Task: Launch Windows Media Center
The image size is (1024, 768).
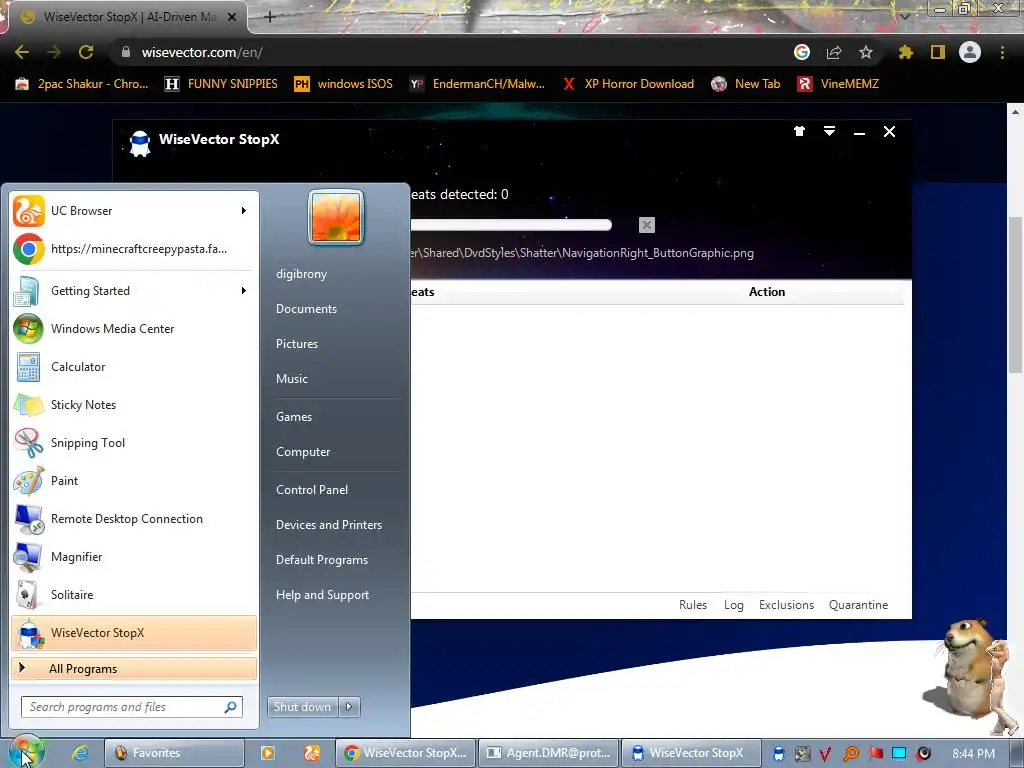Action: pyautogui.click(x=134, y=328)
